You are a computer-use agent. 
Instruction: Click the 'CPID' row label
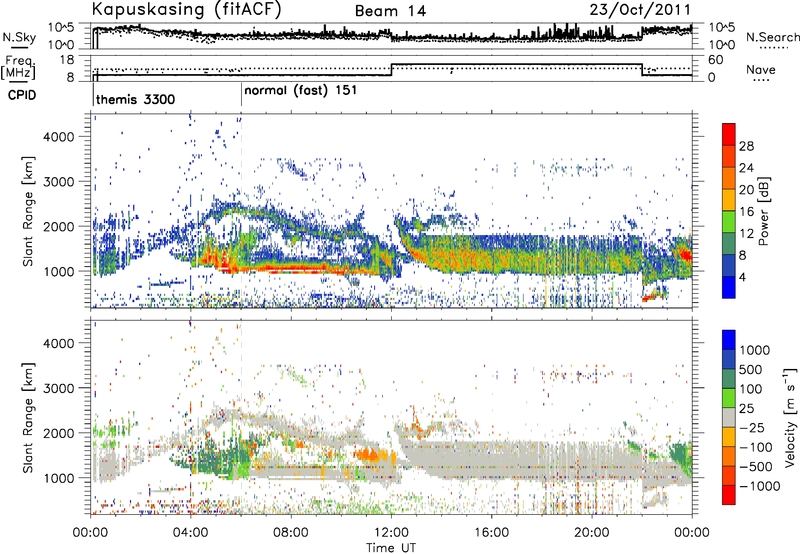click(22, 95)
